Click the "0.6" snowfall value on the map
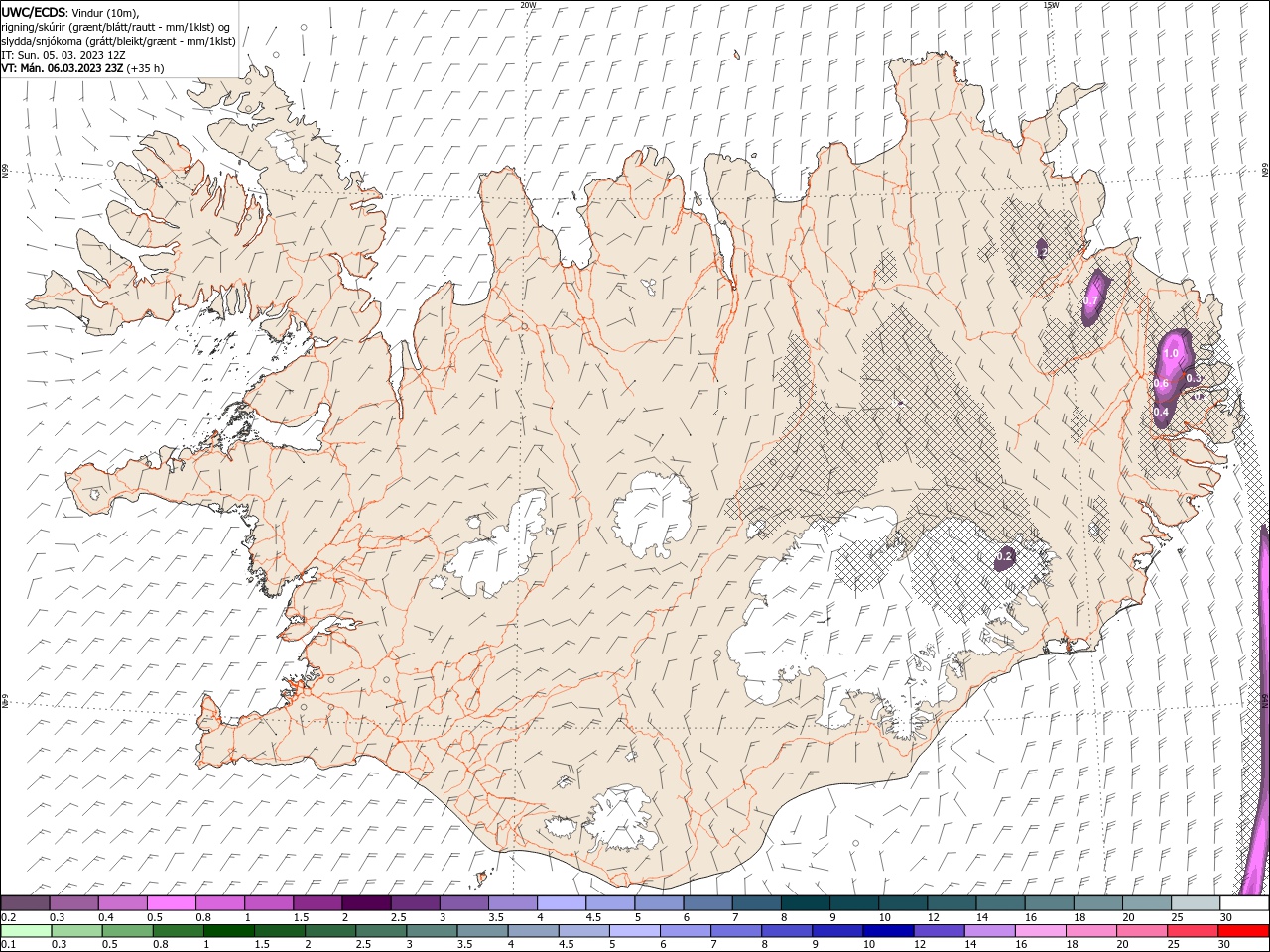Viewport: 1270px width, 952px height. [1162, 383]
